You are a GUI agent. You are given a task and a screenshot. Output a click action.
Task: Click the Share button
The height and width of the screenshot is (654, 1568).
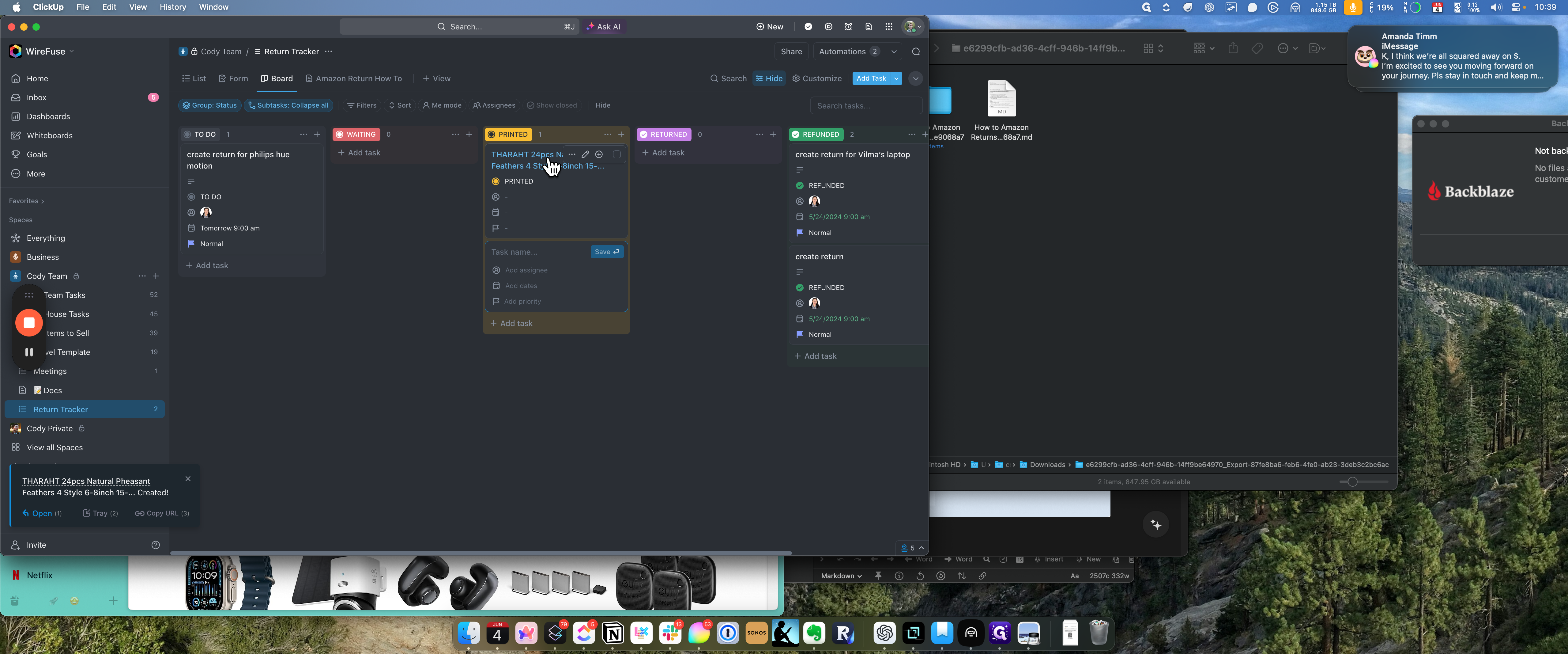click(x=791, y=52)
